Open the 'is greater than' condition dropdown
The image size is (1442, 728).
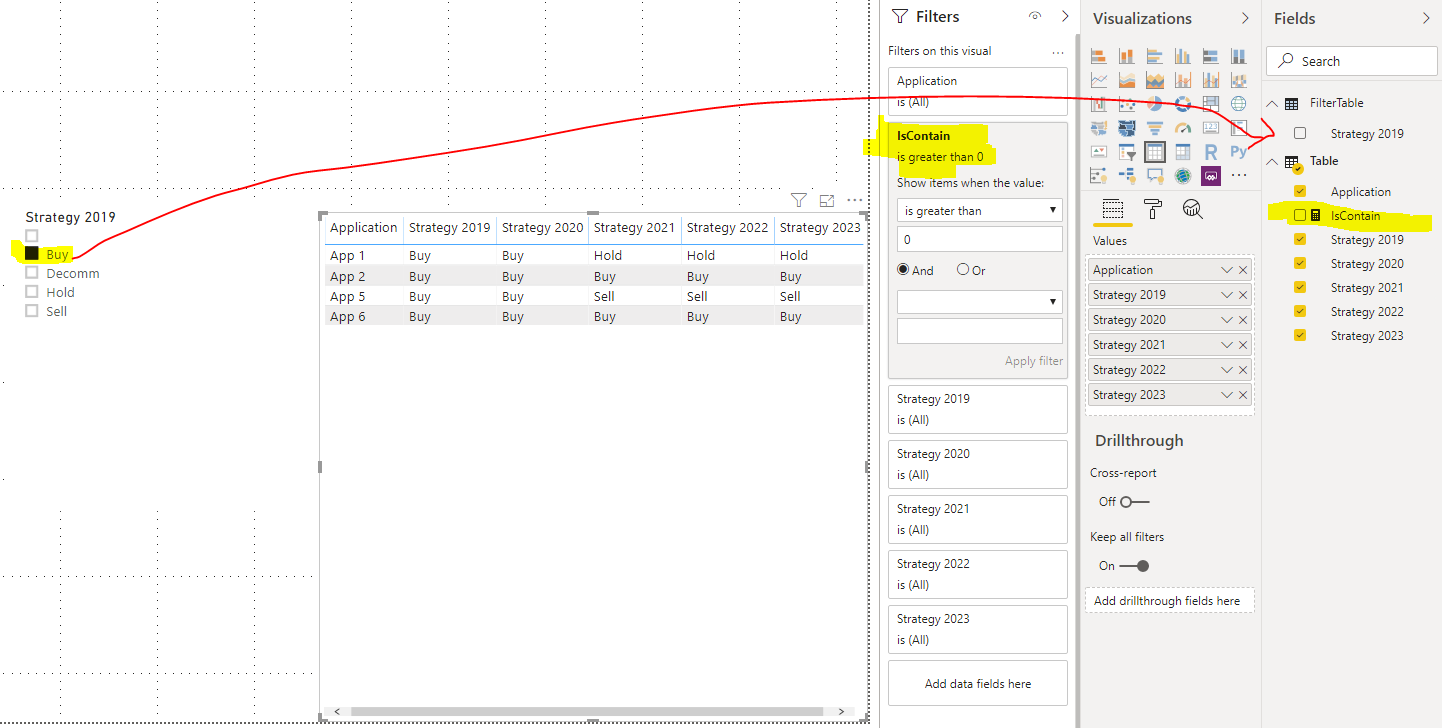(x=980, y=211)
